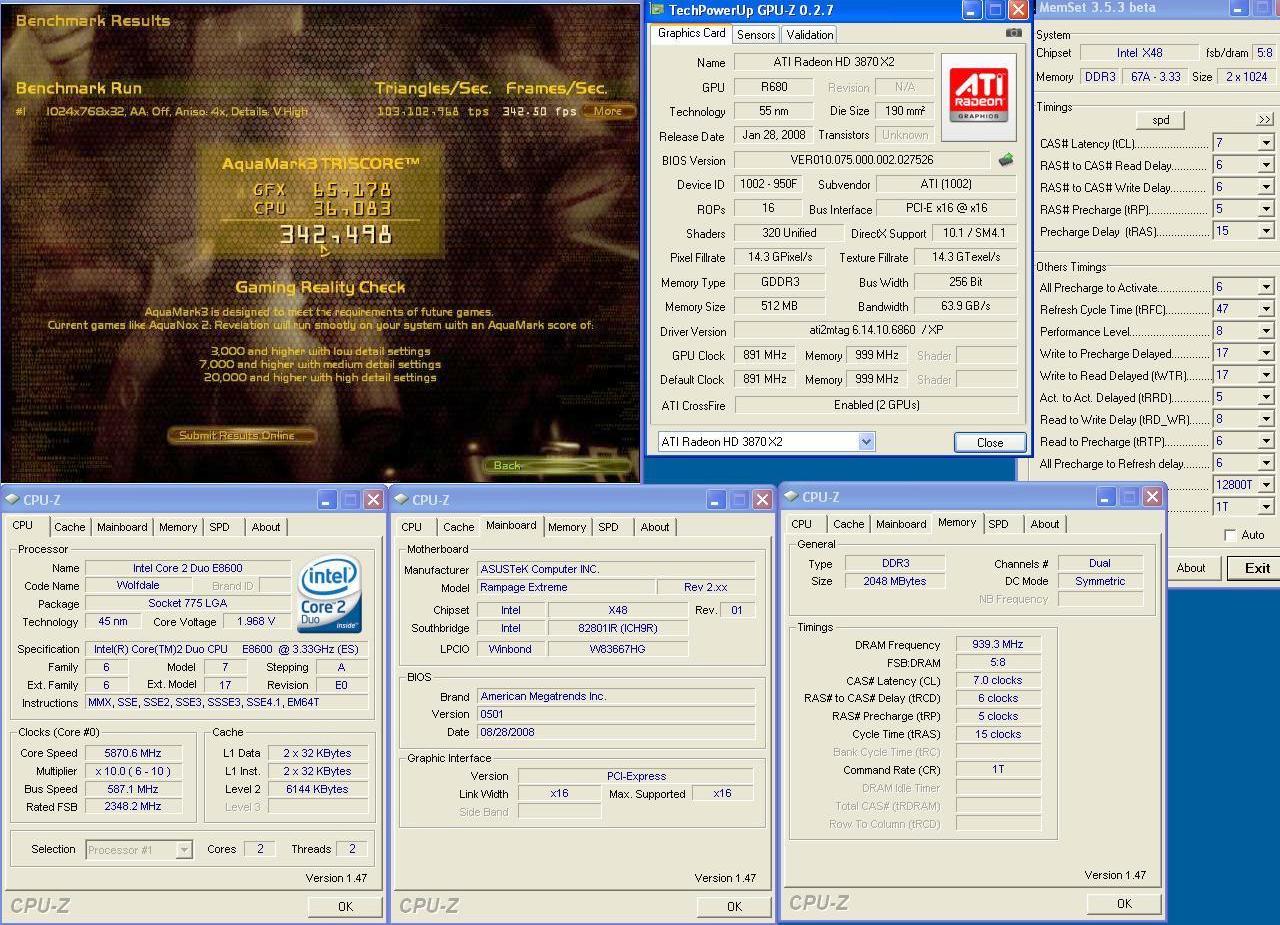Open the CPU tab in the Mainboard window
The height and width of the screenshot is (925, 1280).
pos(412,527)
